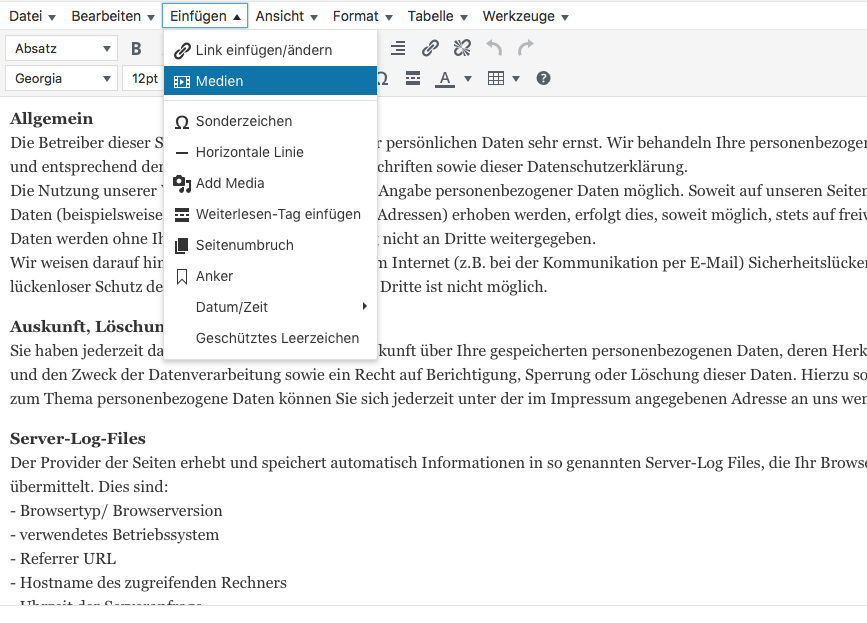The height and width of the screenshot is (623, 867).
Task: Click the read-more tag toolbar icon
Action: (x=412, y=78)
